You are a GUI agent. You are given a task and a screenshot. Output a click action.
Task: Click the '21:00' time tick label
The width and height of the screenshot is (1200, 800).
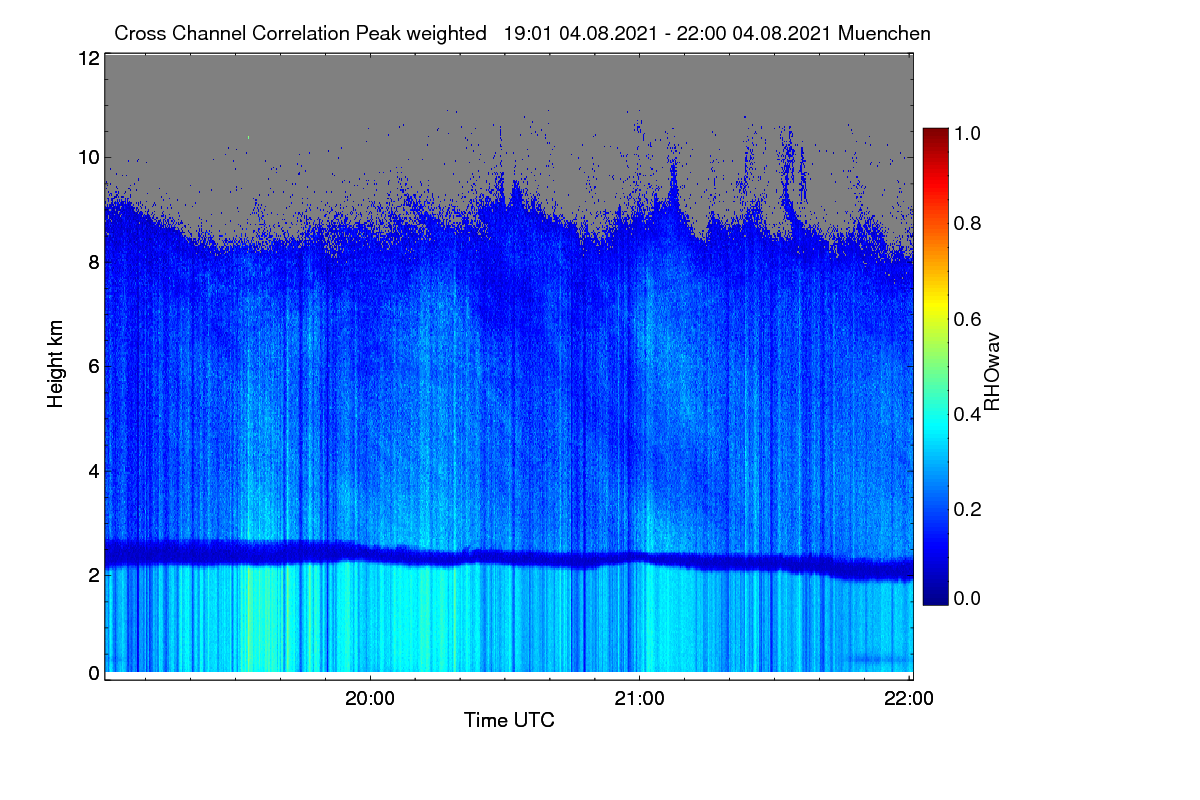(640, 699)
